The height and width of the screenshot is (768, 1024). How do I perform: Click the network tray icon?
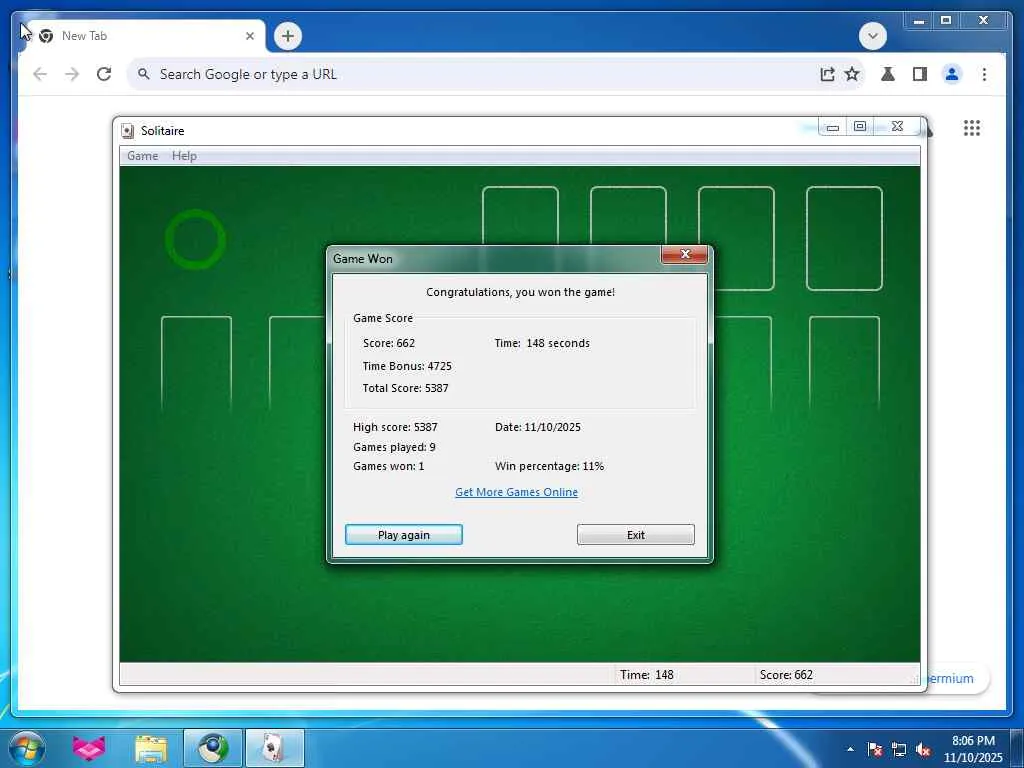point(899,749)
